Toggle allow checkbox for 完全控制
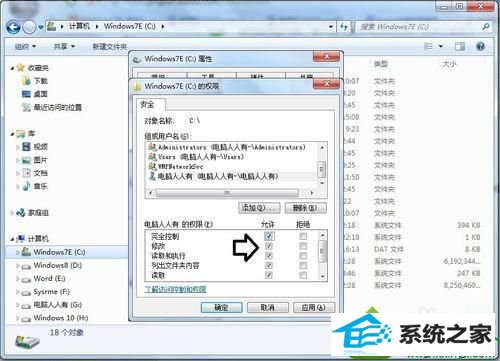This screenshot has width=500, height=361. click(269, 236)
